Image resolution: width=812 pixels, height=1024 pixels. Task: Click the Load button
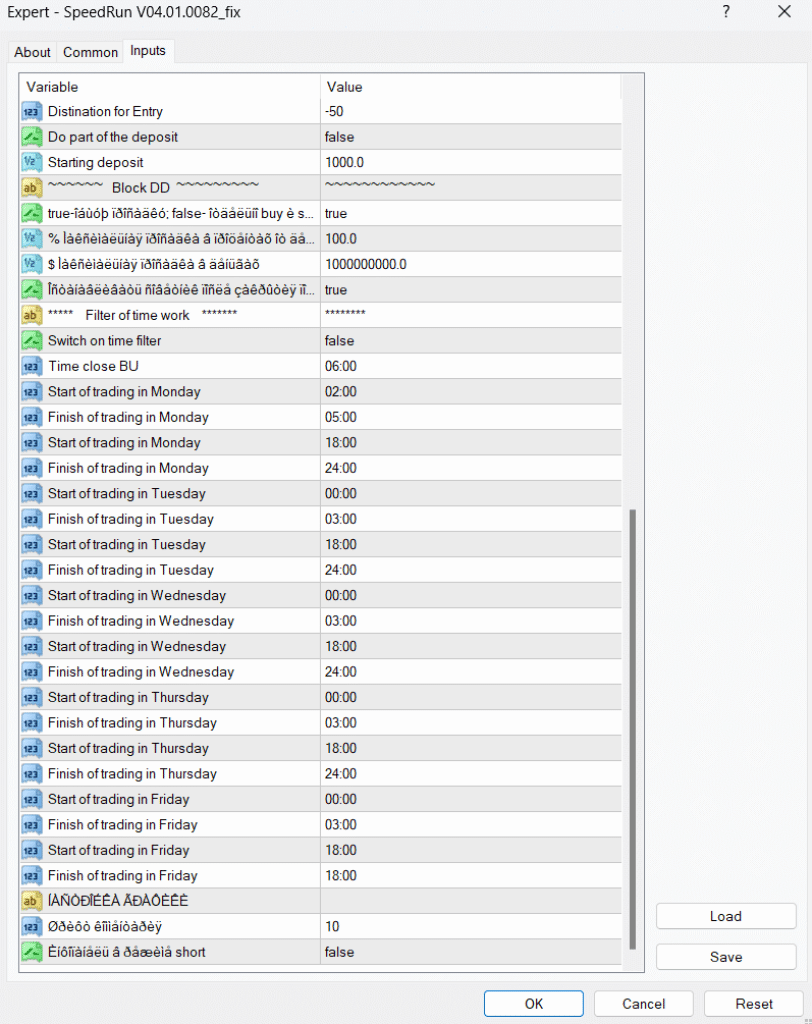tap(726, 916)
